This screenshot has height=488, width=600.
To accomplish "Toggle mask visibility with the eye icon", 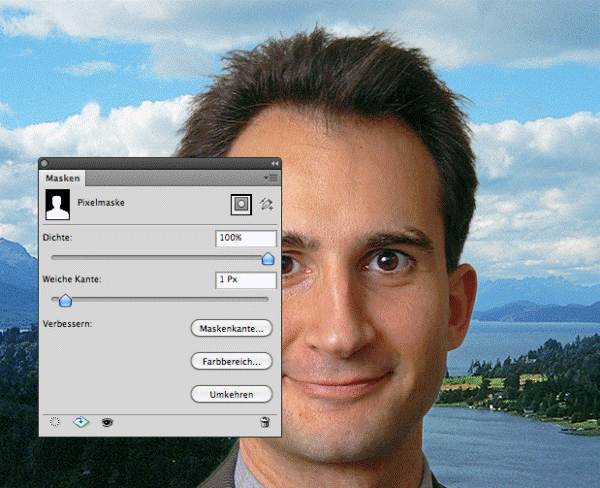I will click(x=107, y=422).
